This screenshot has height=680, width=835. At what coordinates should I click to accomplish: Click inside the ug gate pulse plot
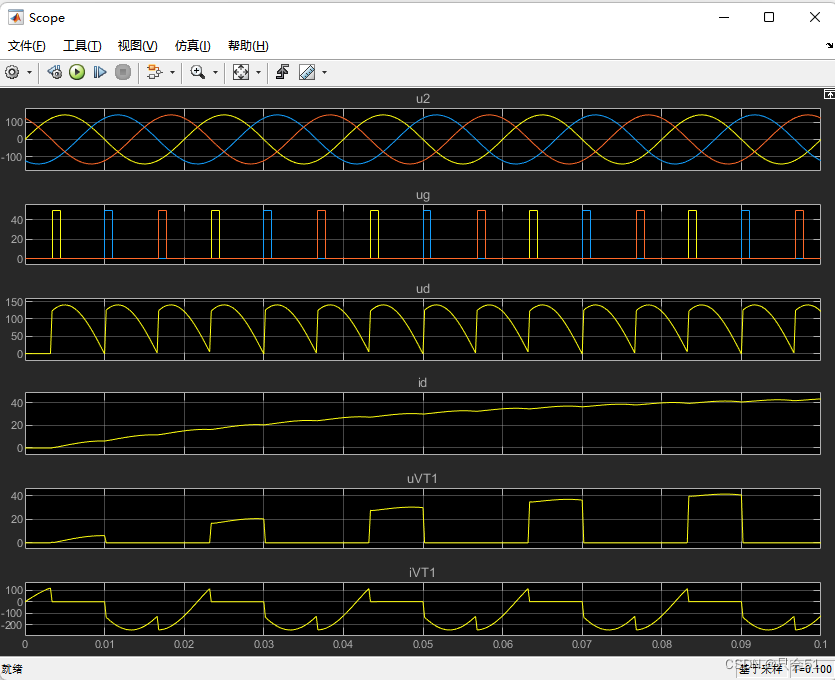[422, 234]
